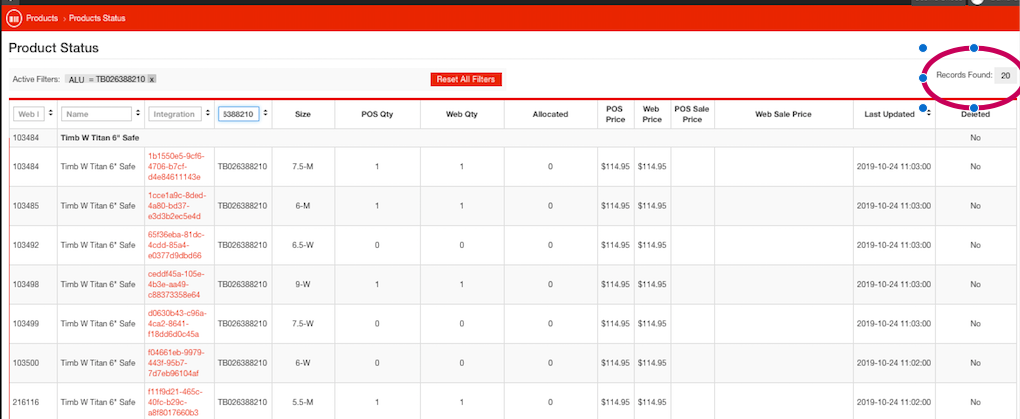Open integration link starting ceddf45a-105e

(x=174, y=284)
